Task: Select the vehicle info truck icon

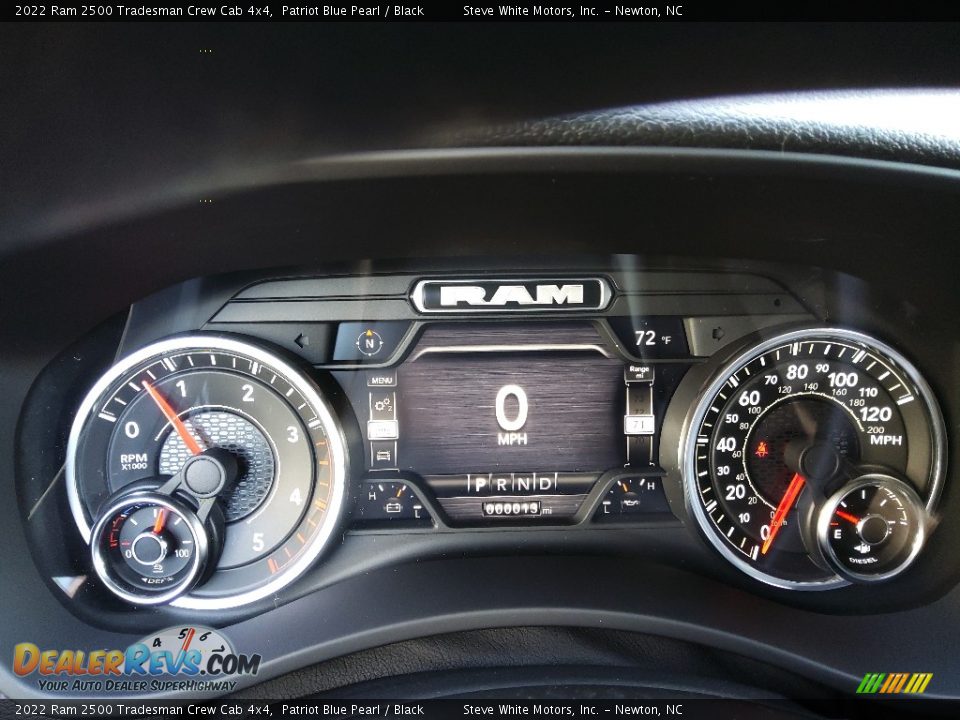Action: click(x=383, y=456)
